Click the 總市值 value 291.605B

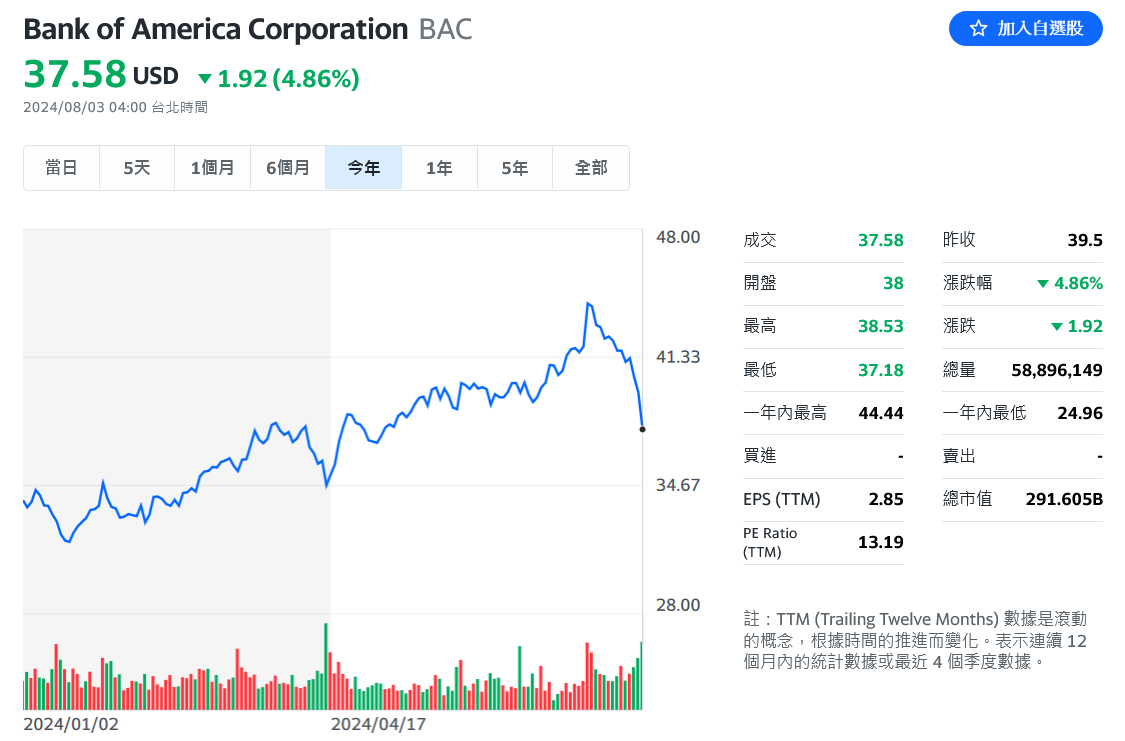[x=1064, y=499]
